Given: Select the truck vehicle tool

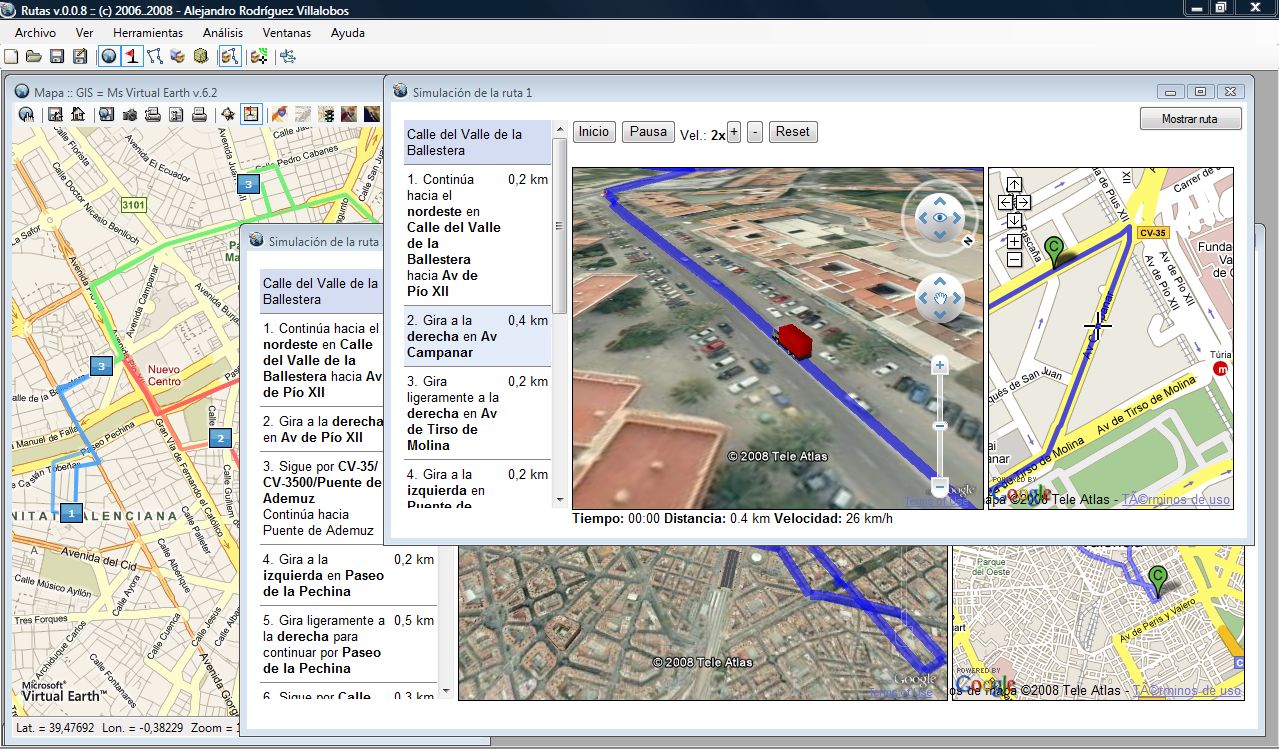Looking at the screenshot, I should 178,57.
